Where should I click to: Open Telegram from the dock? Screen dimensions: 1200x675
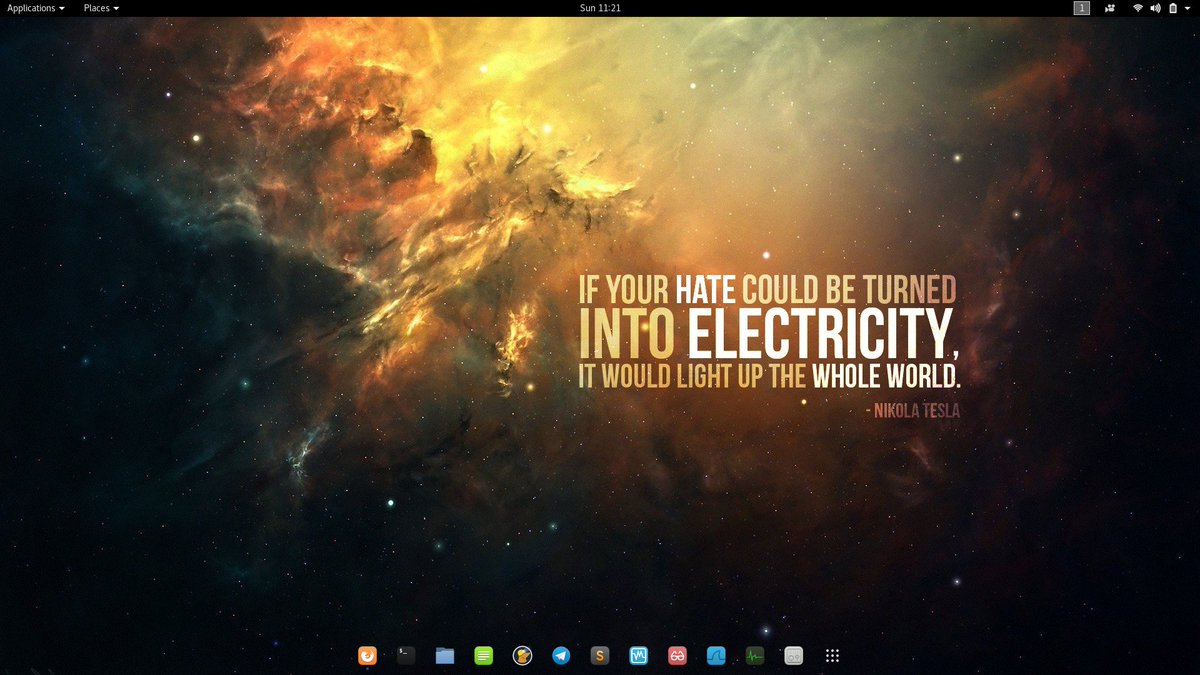pos(561,656)
